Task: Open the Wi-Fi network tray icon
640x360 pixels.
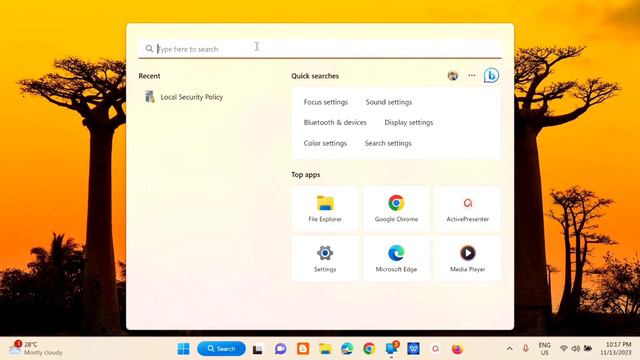Action: click(x=564, y=349)
